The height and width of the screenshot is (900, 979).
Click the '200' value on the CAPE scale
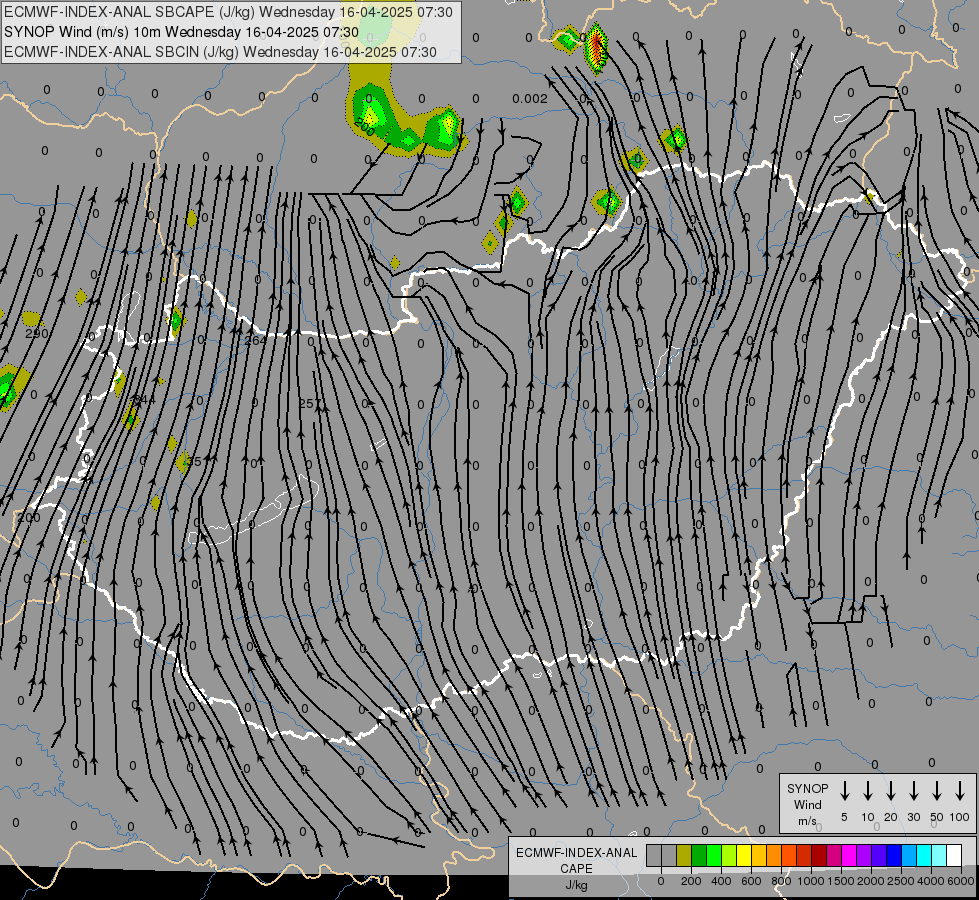[691, 881]
